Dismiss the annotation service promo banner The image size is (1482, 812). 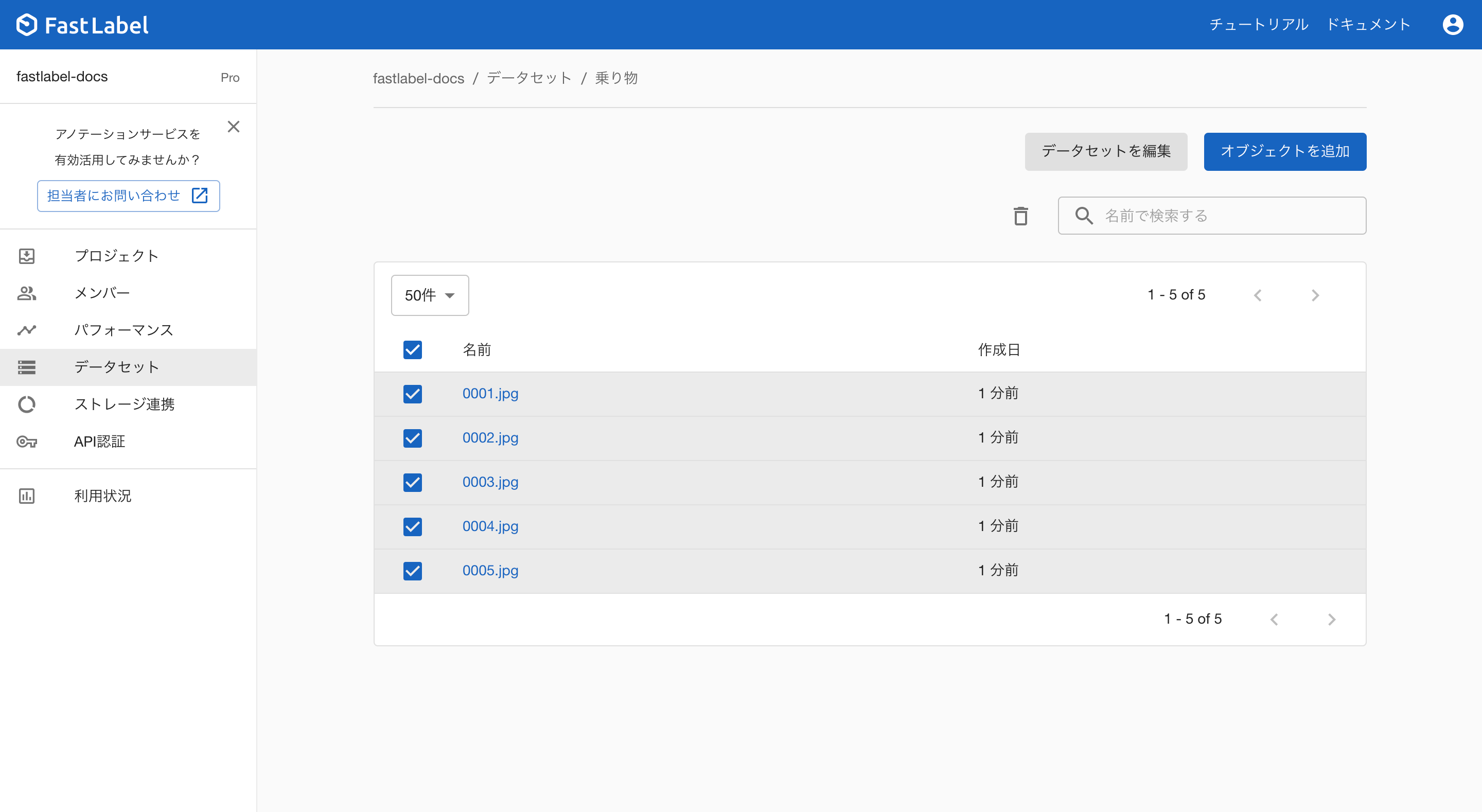tap(233, 127)
